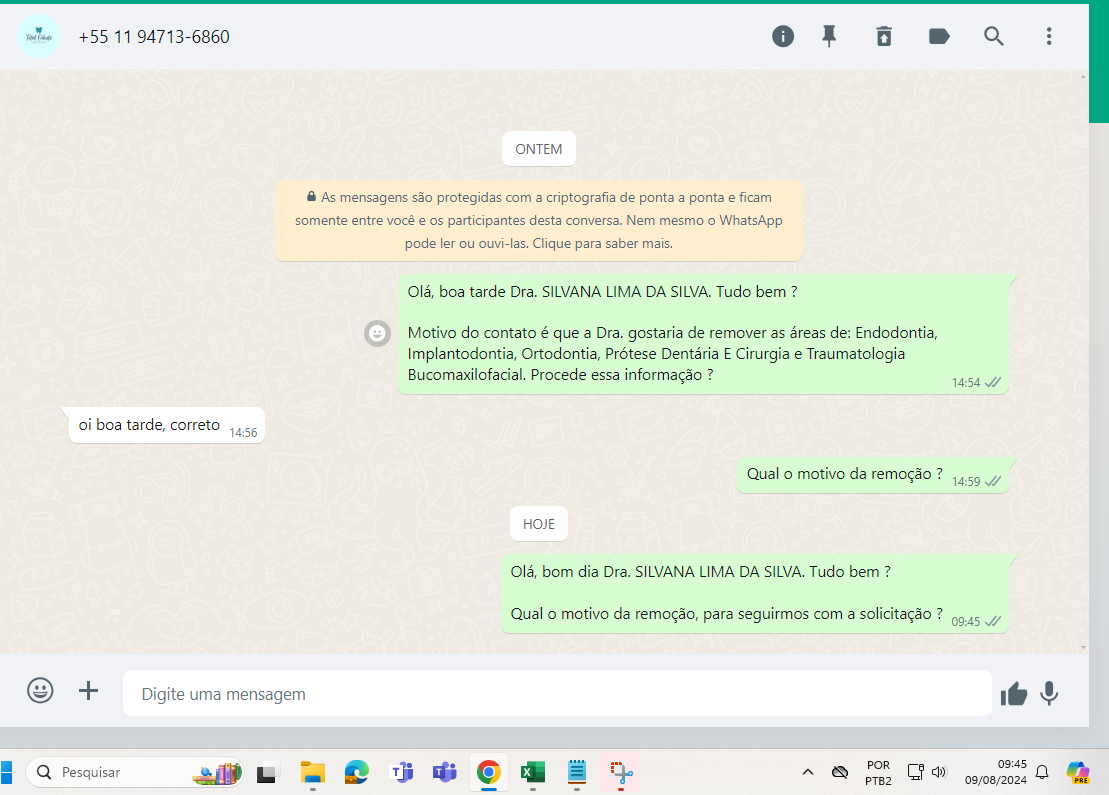Attach a file with the plus icon
1109x795 pixels.
pos(88,690)
